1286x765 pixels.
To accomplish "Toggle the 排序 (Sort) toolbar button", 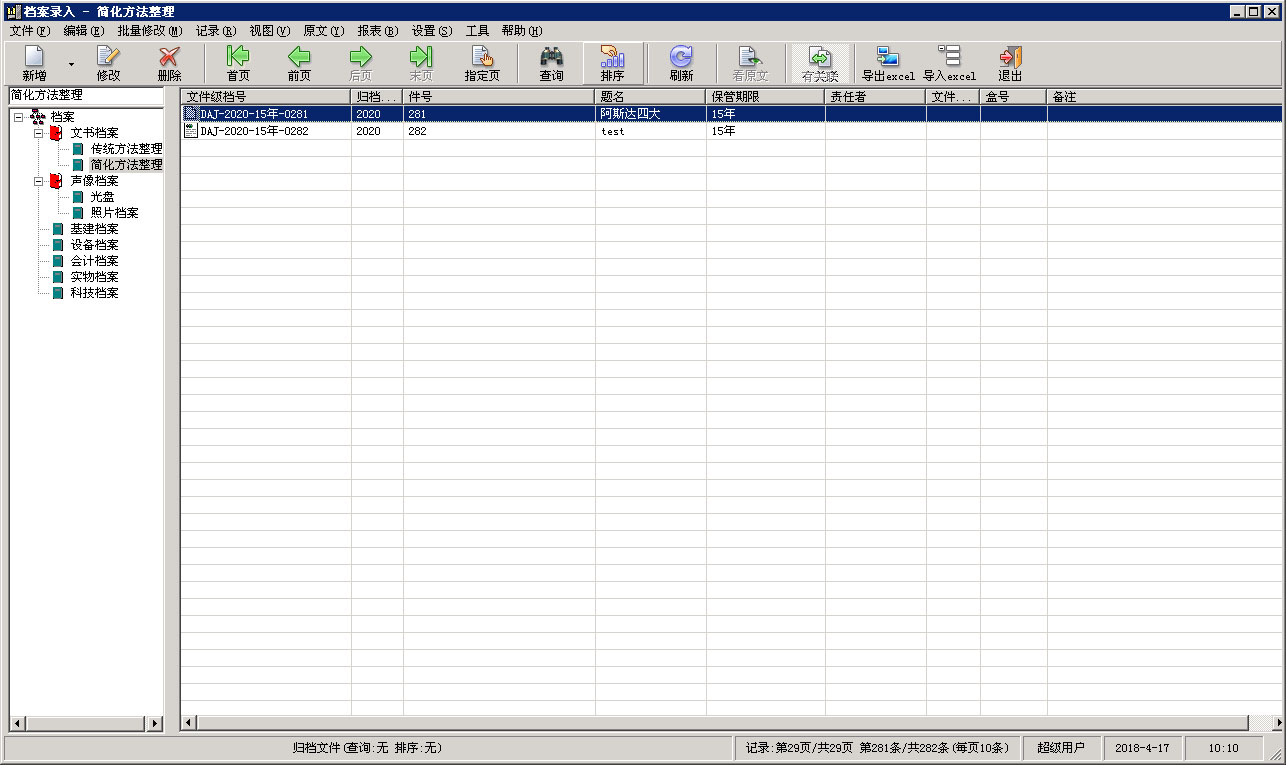I will [612, 63].
